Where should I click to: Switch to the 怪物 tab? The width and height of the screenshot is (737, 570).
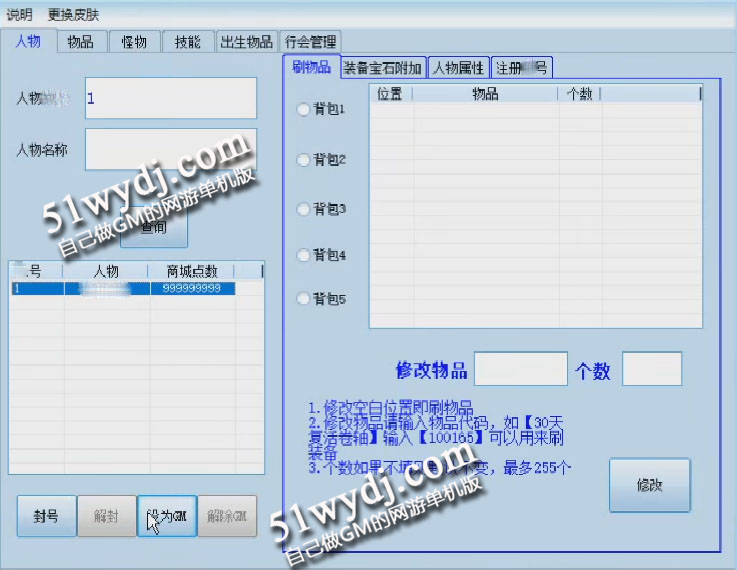pos(134,41)
